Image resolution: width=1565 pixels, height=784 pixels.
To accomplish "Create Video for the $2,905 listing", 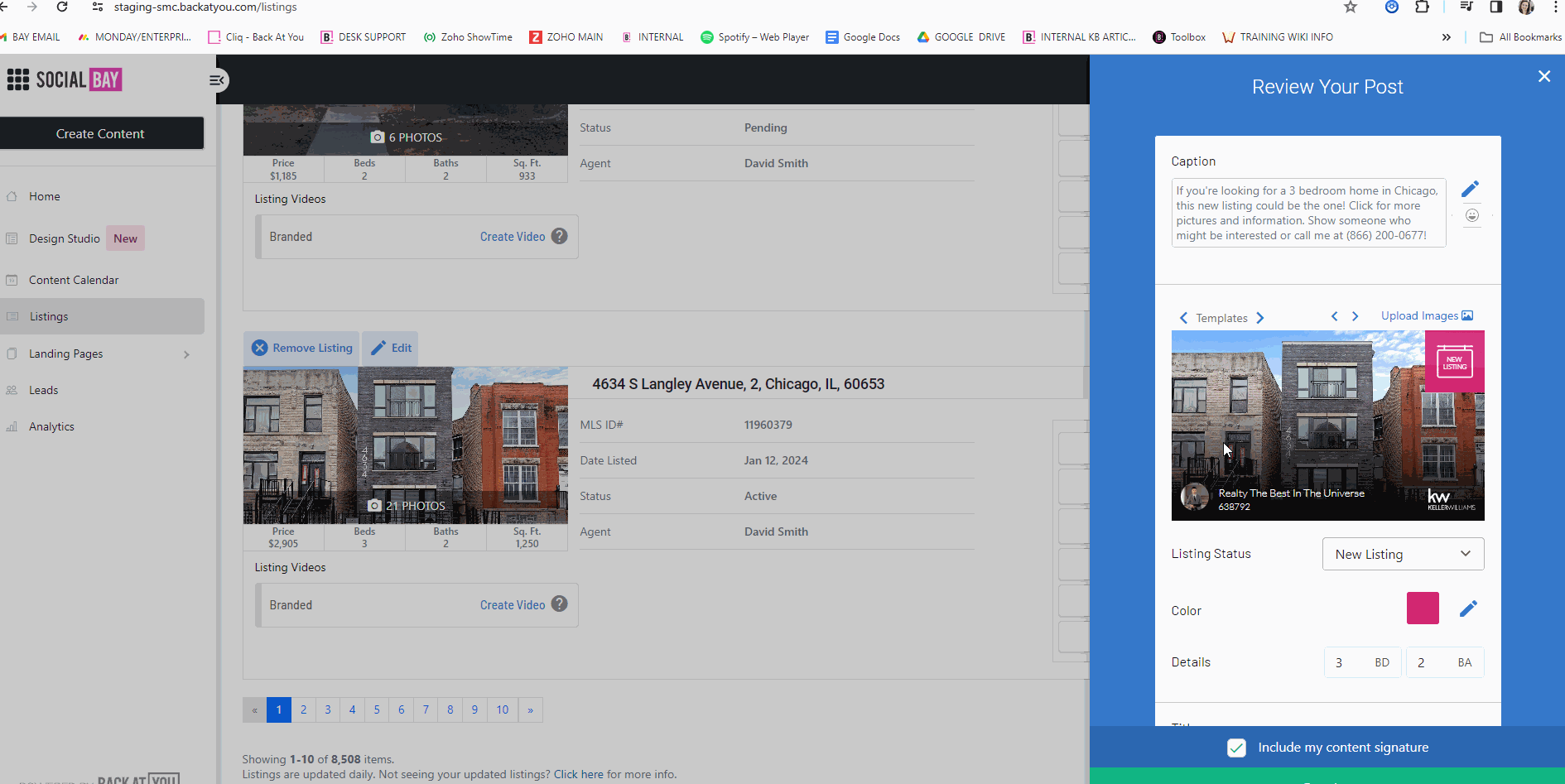I will click(x=513, y=605).
